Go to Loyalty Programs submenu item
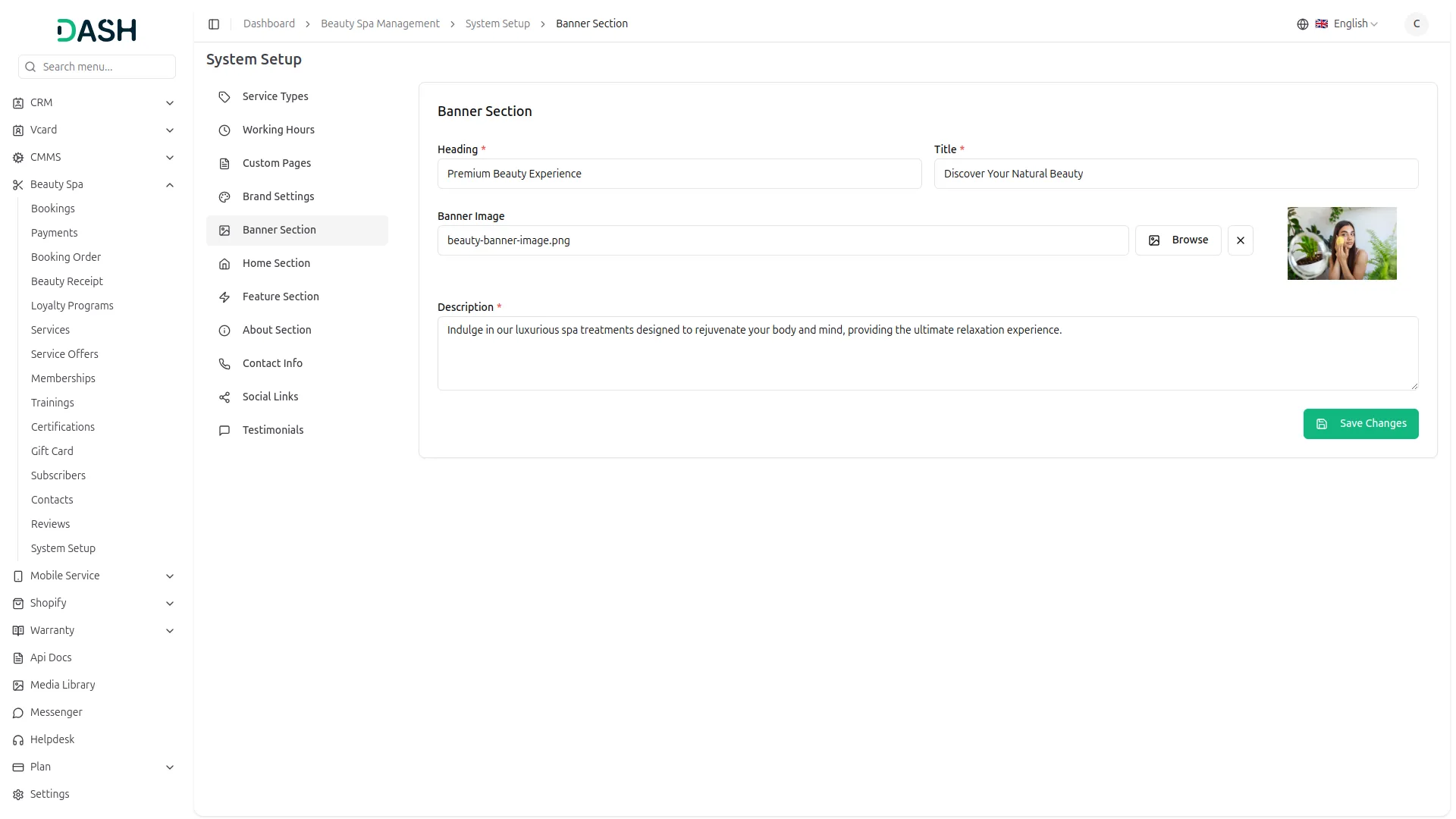This screenshot has width=1456, height=819. (72, 306)
